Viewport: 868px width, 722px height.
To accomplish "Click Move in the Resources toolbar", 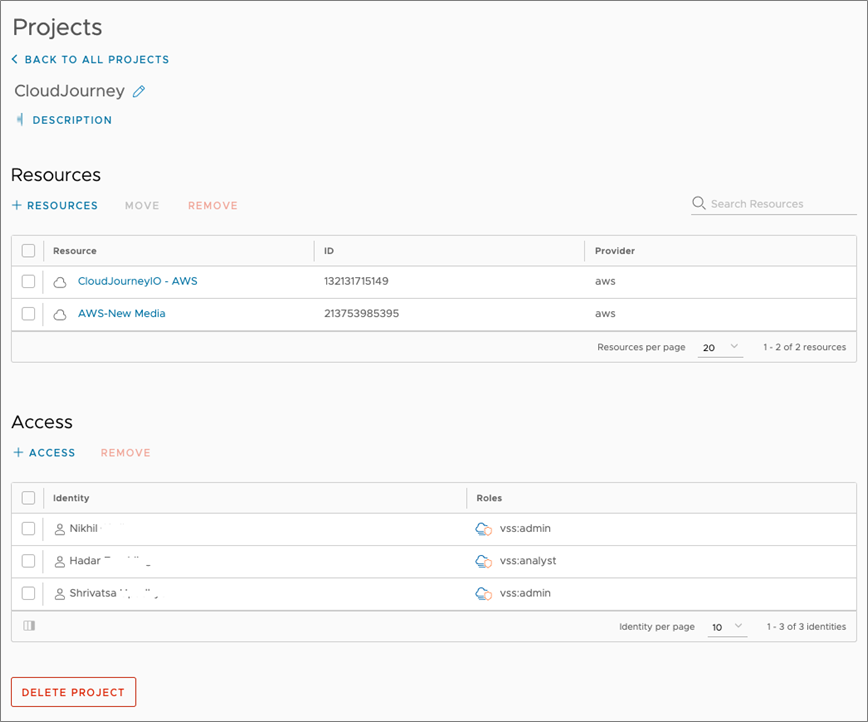I will click(141, 205).
